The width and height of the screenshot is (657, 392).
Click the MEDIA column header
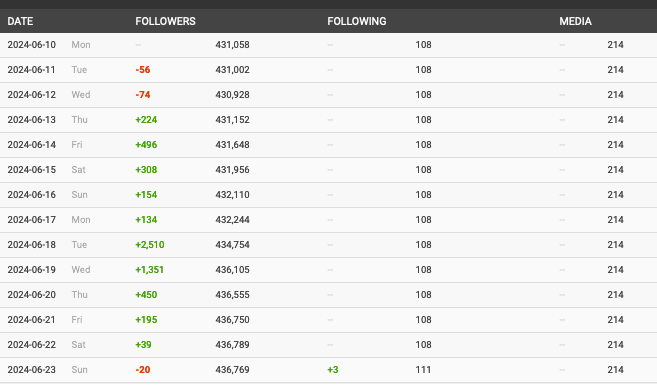(575, 21)
